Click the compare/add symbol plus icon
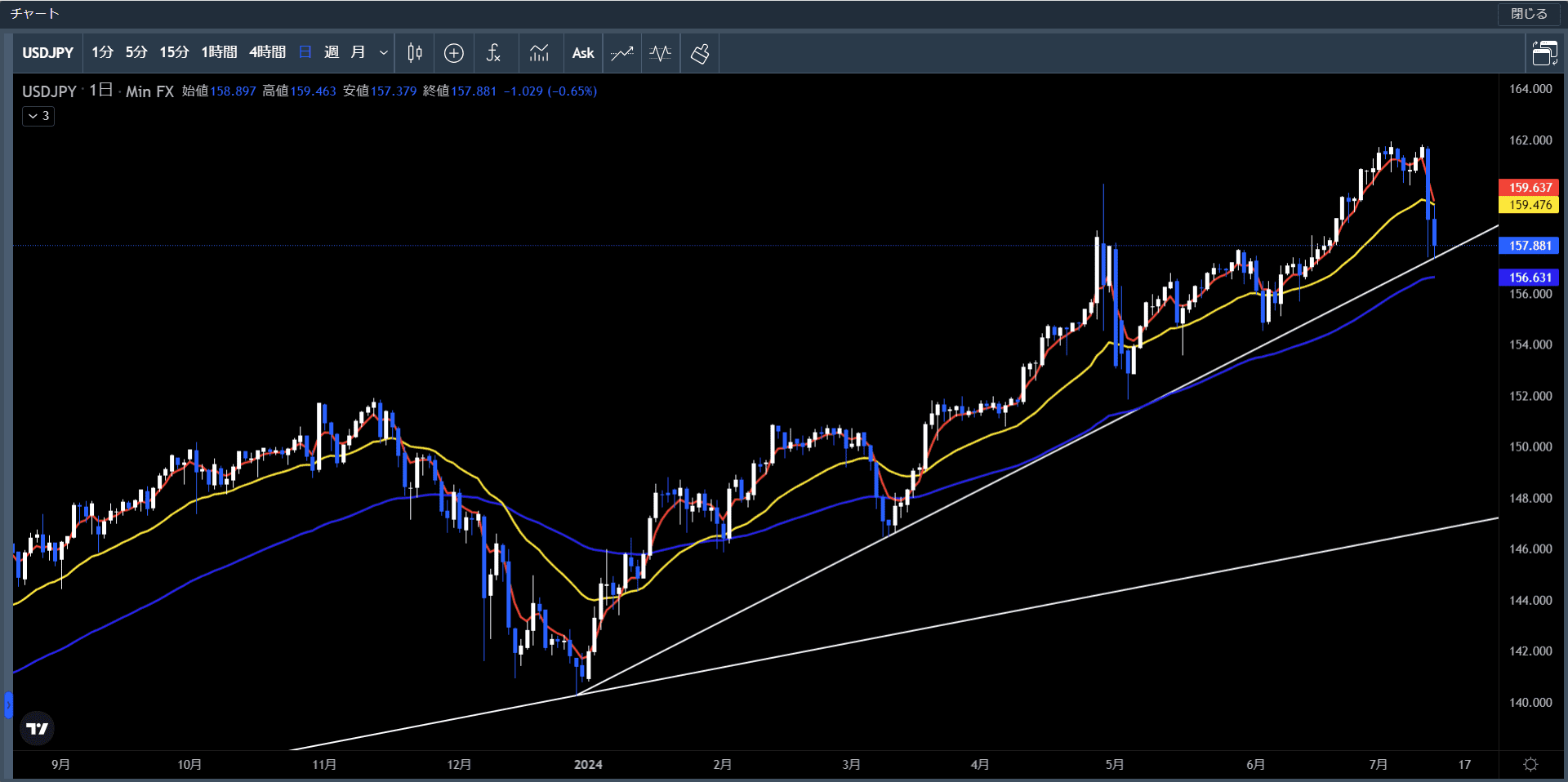The image size is (1568, 782). pos(454,53)
